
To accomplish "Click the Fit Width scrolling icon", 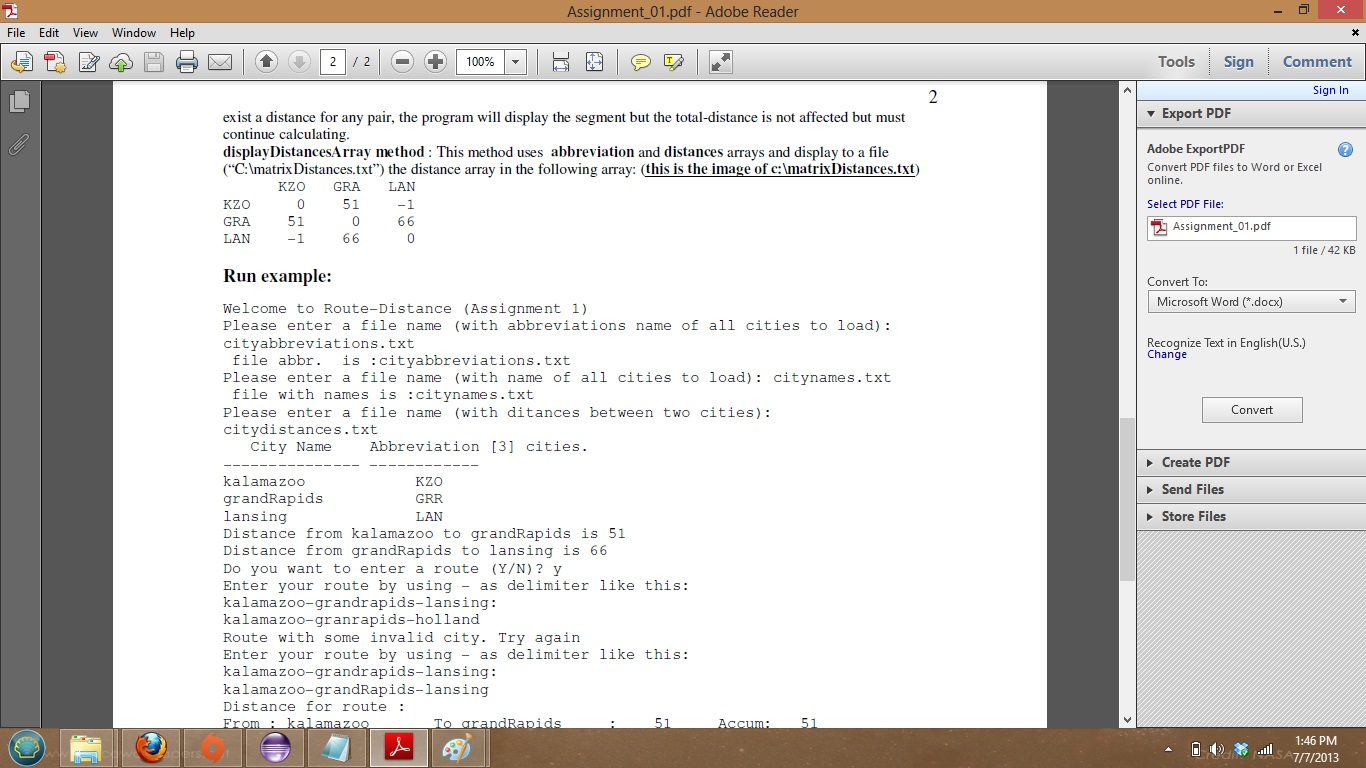I will coord(561,62).
